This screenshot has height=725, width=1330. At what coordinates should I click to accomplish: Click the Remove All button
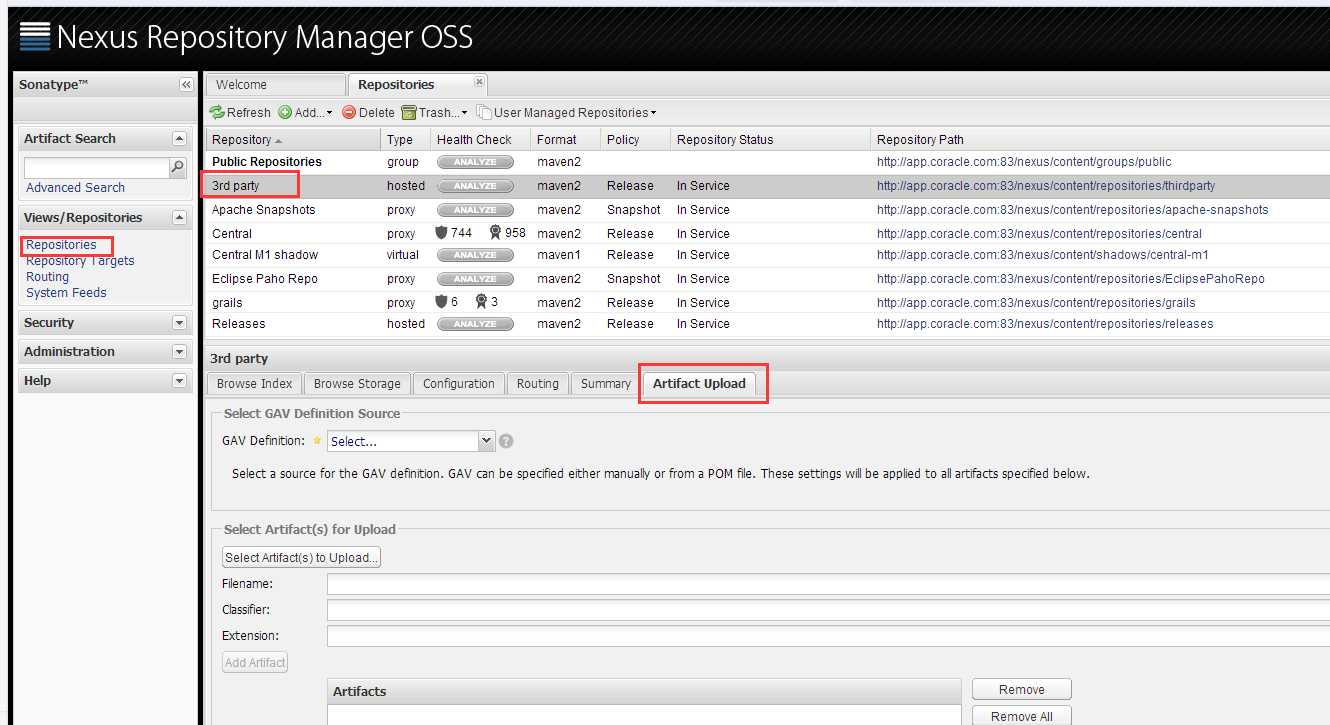[x=1022, y=716]
